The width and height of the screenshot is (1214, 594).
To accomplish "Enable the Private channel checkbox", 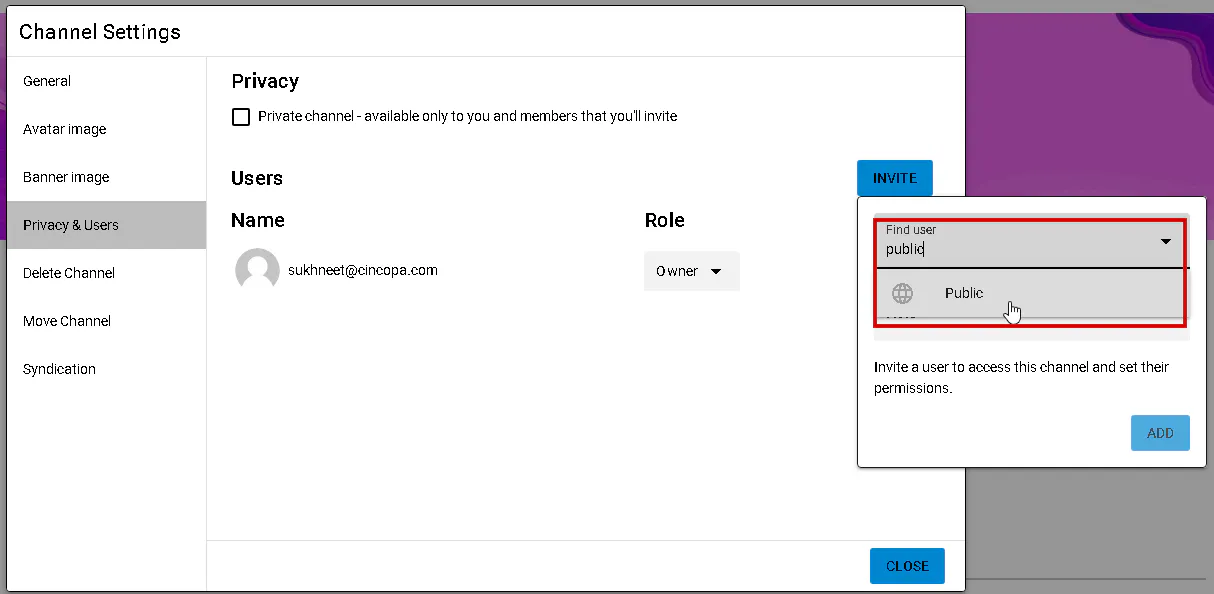I will (x=241, y=117).
